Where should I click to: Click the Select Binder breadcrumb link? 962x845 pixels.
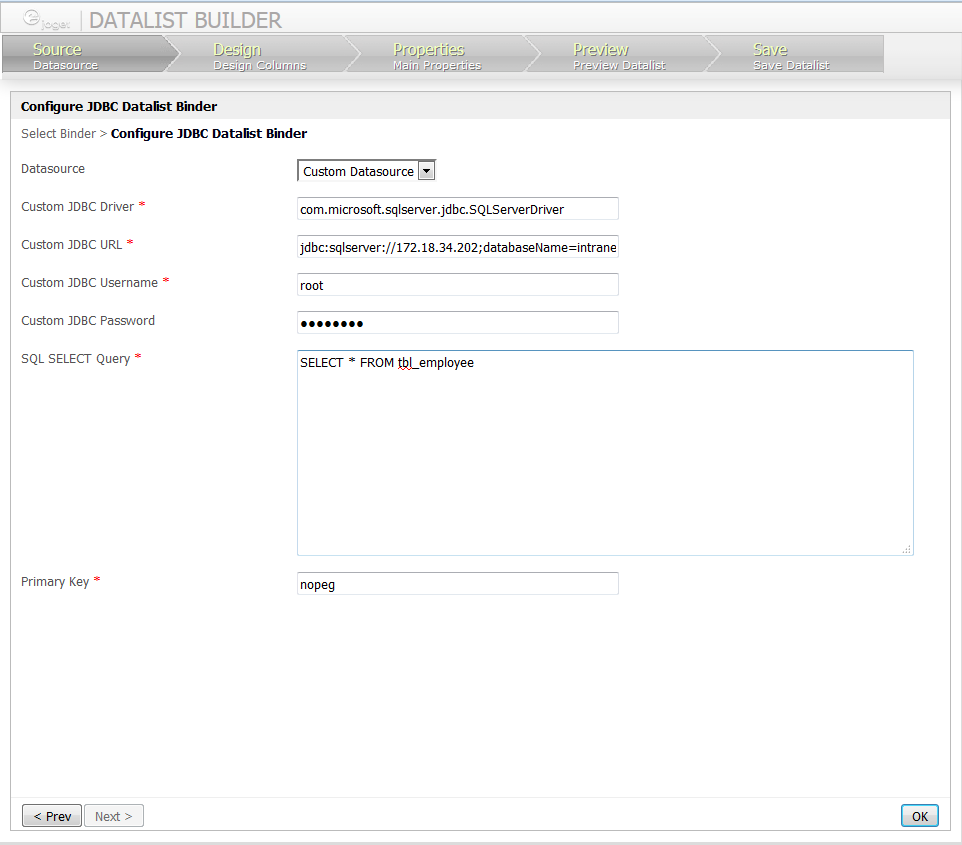[58, 134]
